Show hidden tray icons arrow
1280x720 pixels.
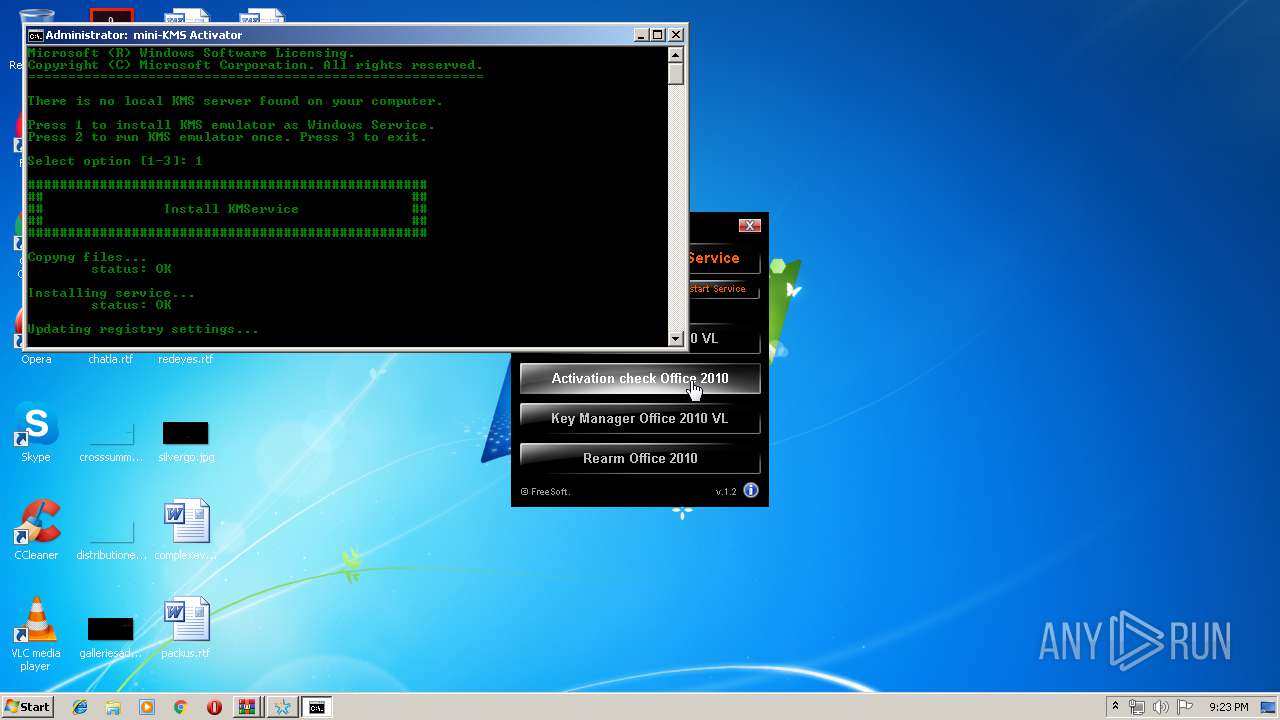[x=1115, y=707]
